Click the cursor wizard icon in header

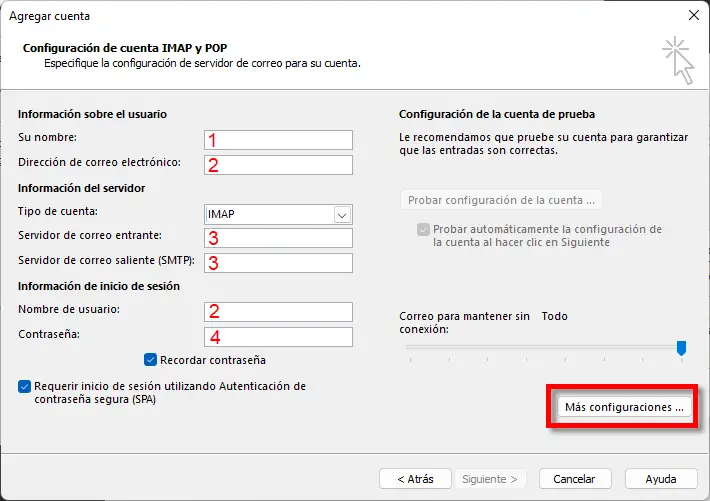(x=678, y=60)
